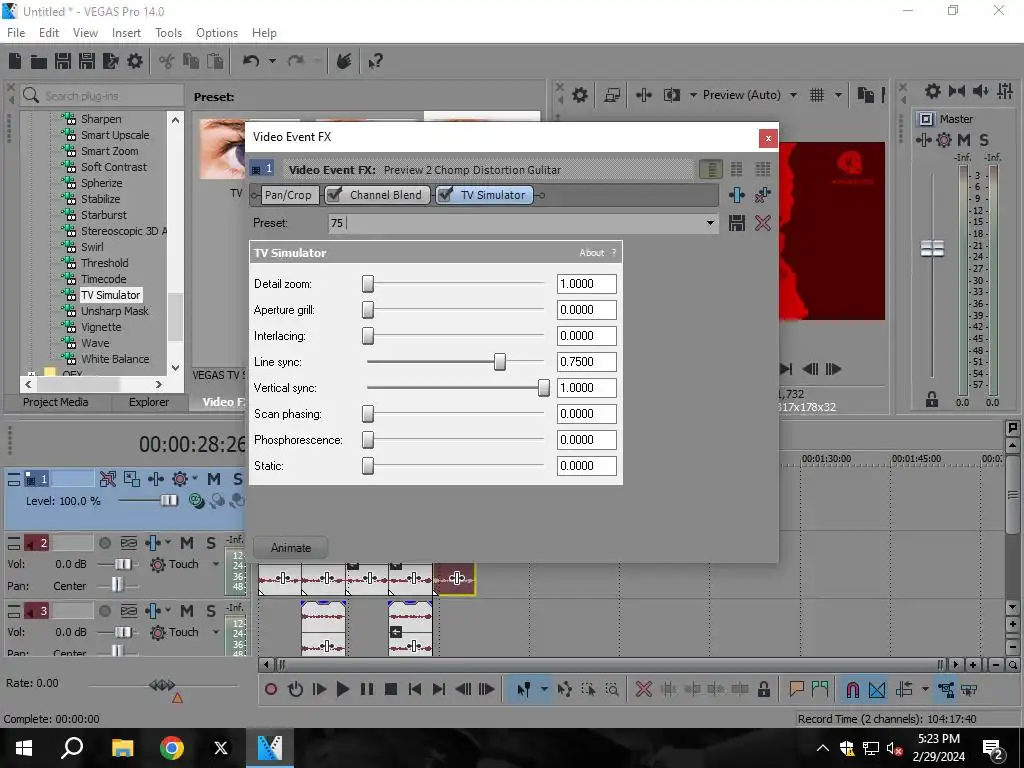Open File Explorer from taskbar
Image resolution: width=1024 pixels, height=768 pixels.
tap(122, 748)
